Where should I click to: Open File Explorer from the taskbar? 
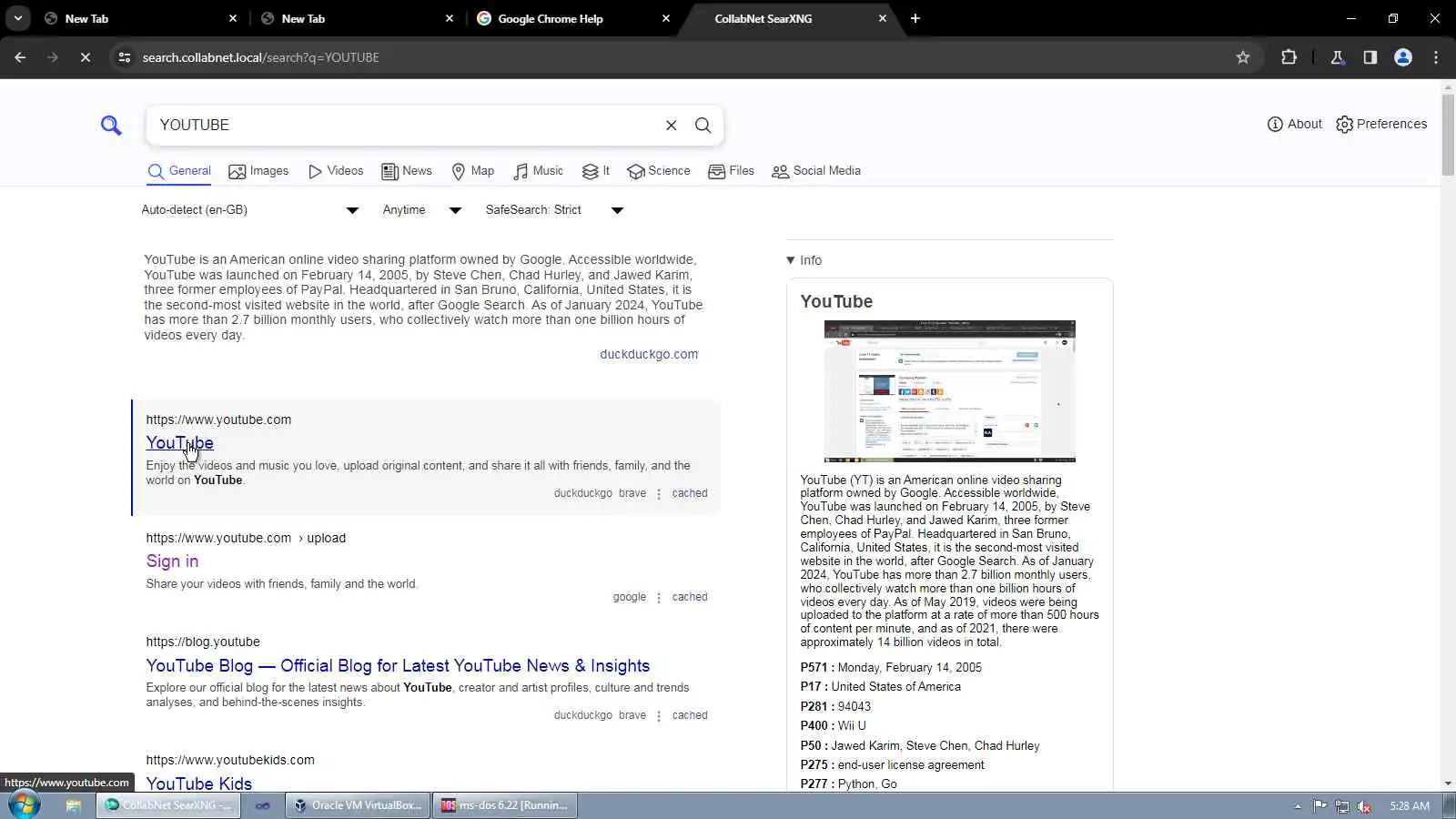(74, 805)
